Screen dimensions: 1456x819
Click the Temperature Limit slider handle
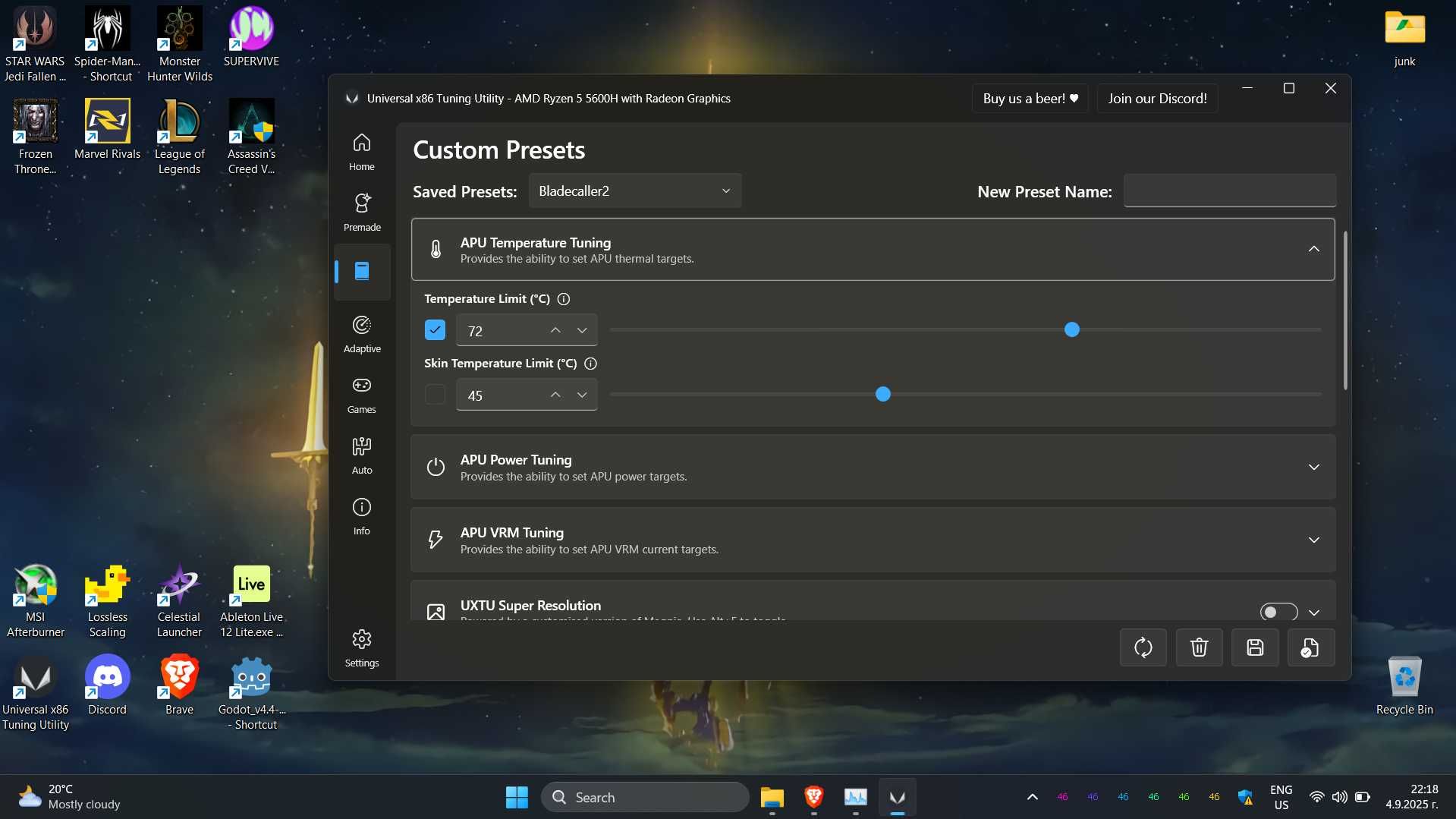pyautogui.click(x=1071, y=329)
